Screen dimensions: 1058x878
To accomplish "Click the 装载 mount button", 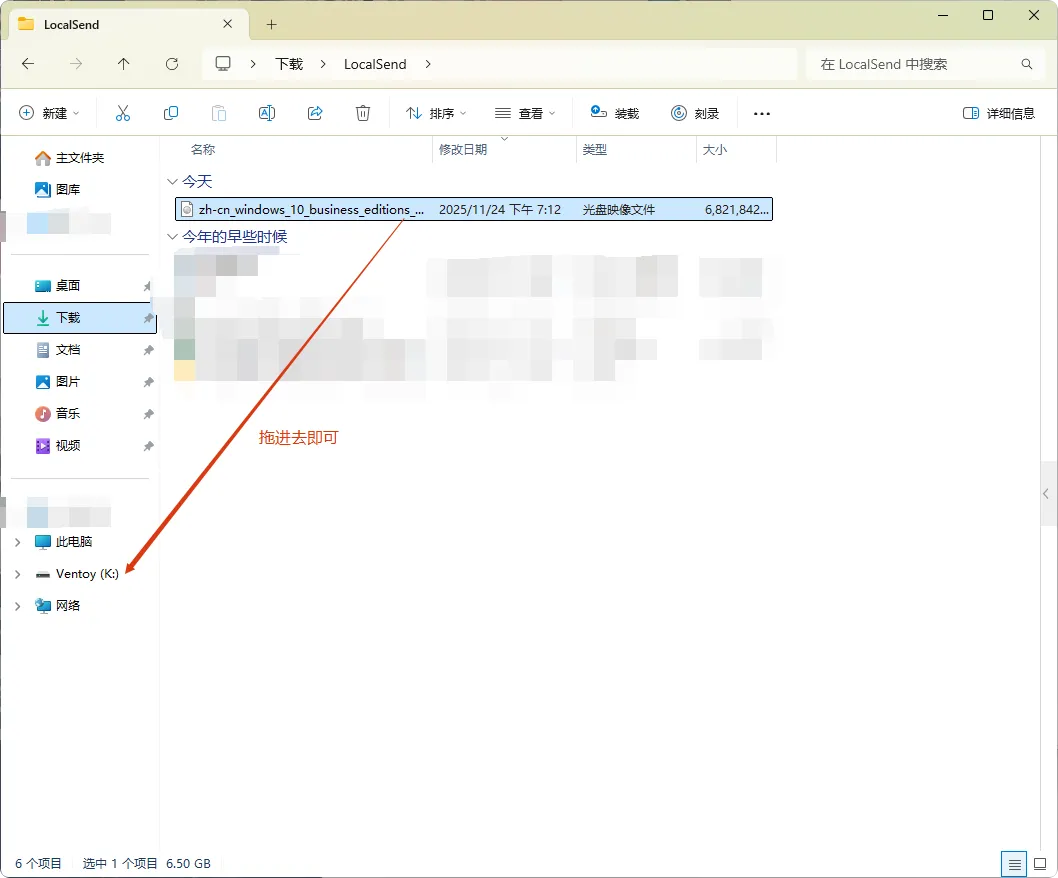I will coord(614,114).
